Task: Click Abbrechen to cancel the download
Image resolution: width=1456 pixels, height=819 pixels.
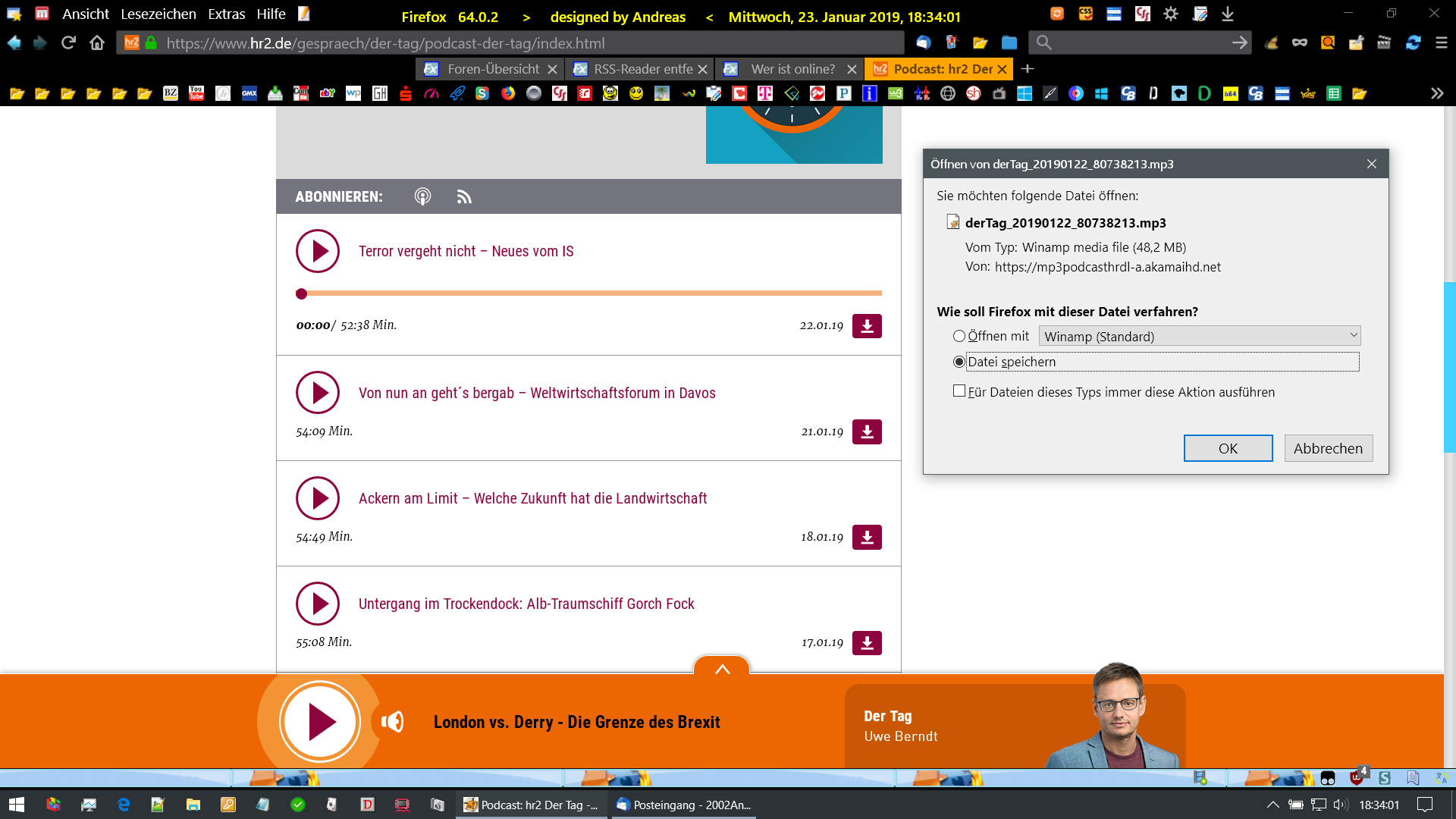Action: tap(1328, 448)
